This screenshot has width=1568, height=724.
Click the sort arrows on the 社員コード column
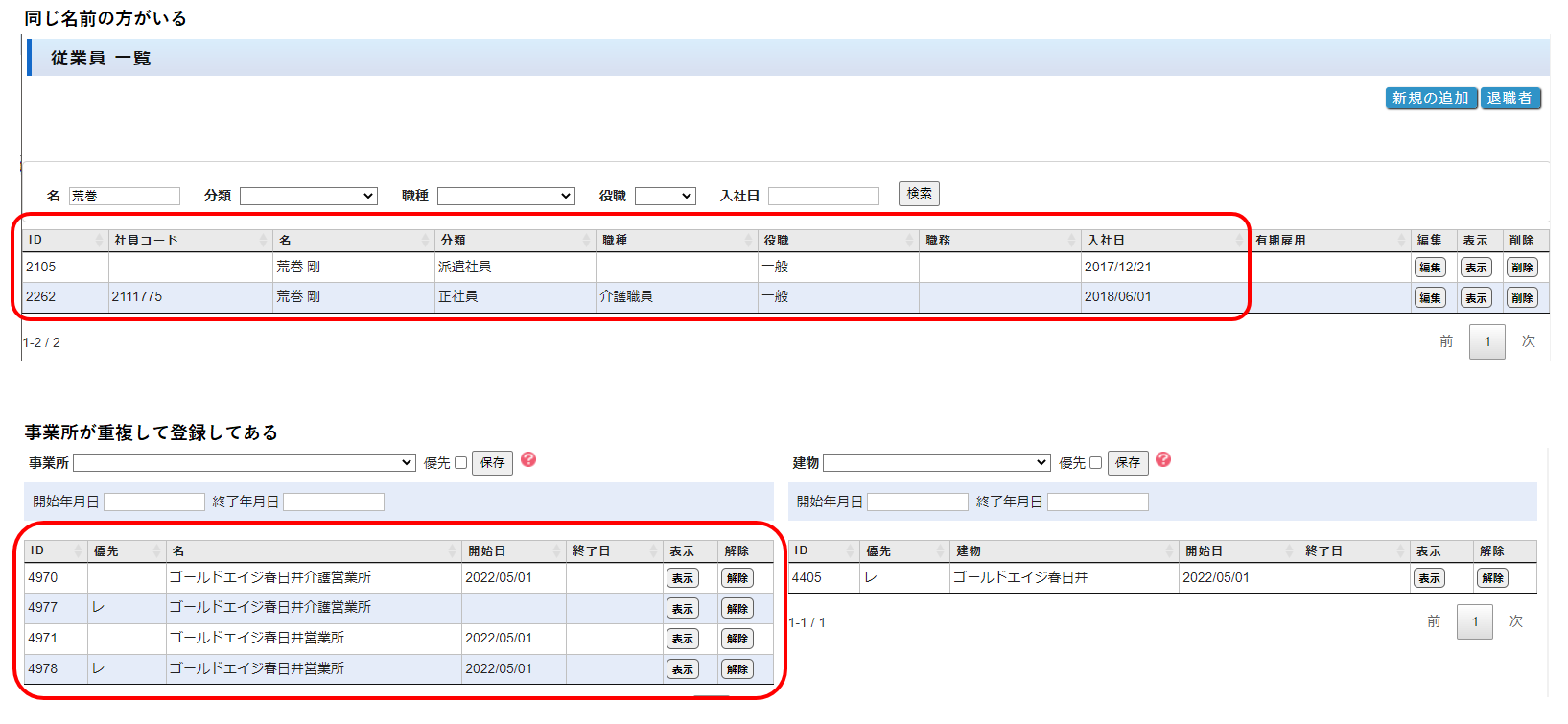[263, 241]
